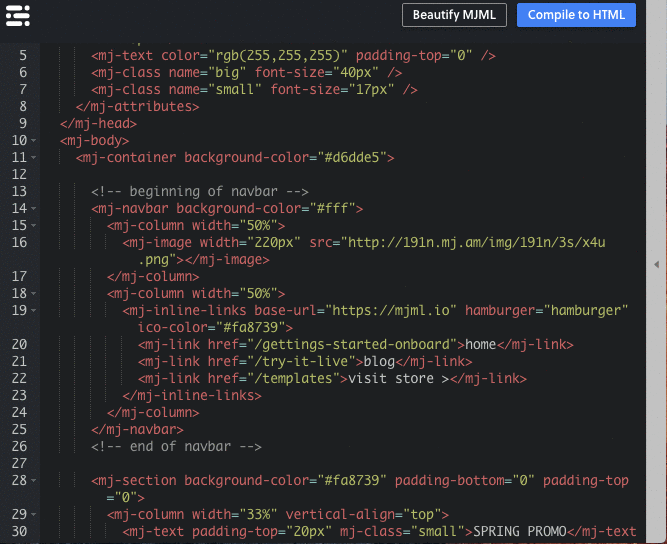Collapse first mj-column at line 15
This screenshot has height=544, width=667.
34,226
